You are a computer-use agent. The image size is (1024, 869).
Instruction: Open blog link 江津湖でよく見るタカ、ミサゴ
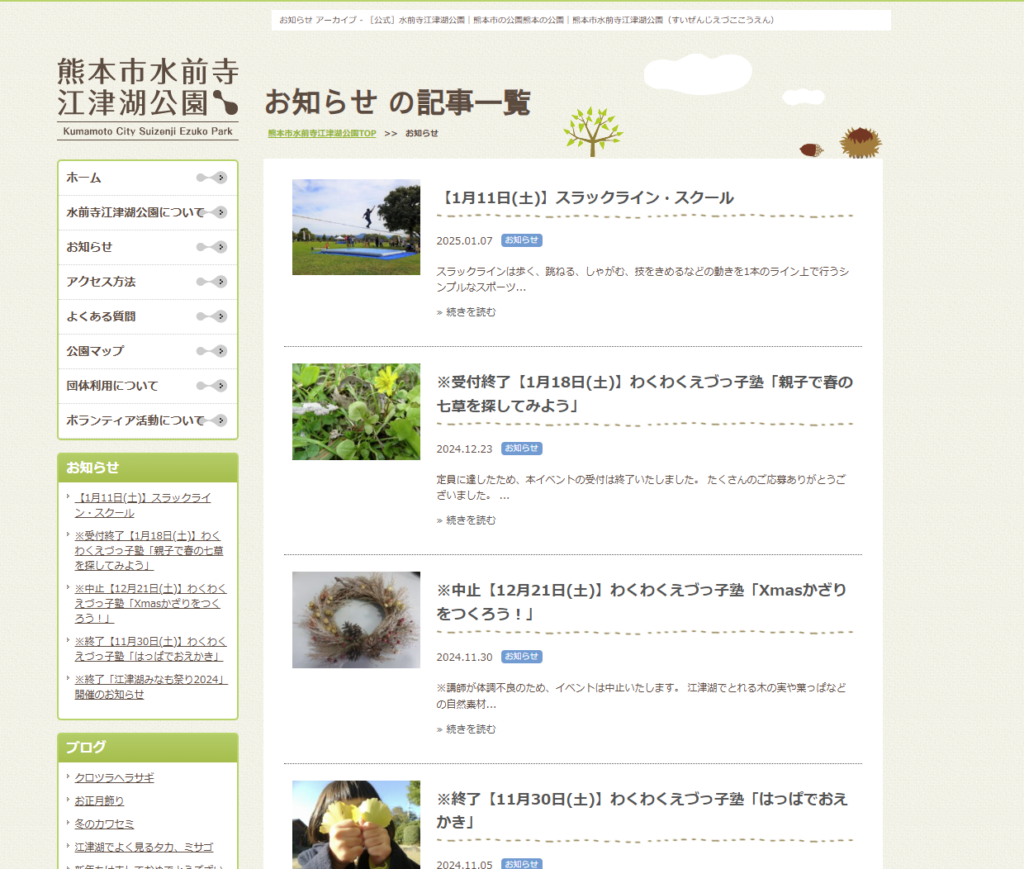click(144, 847)
